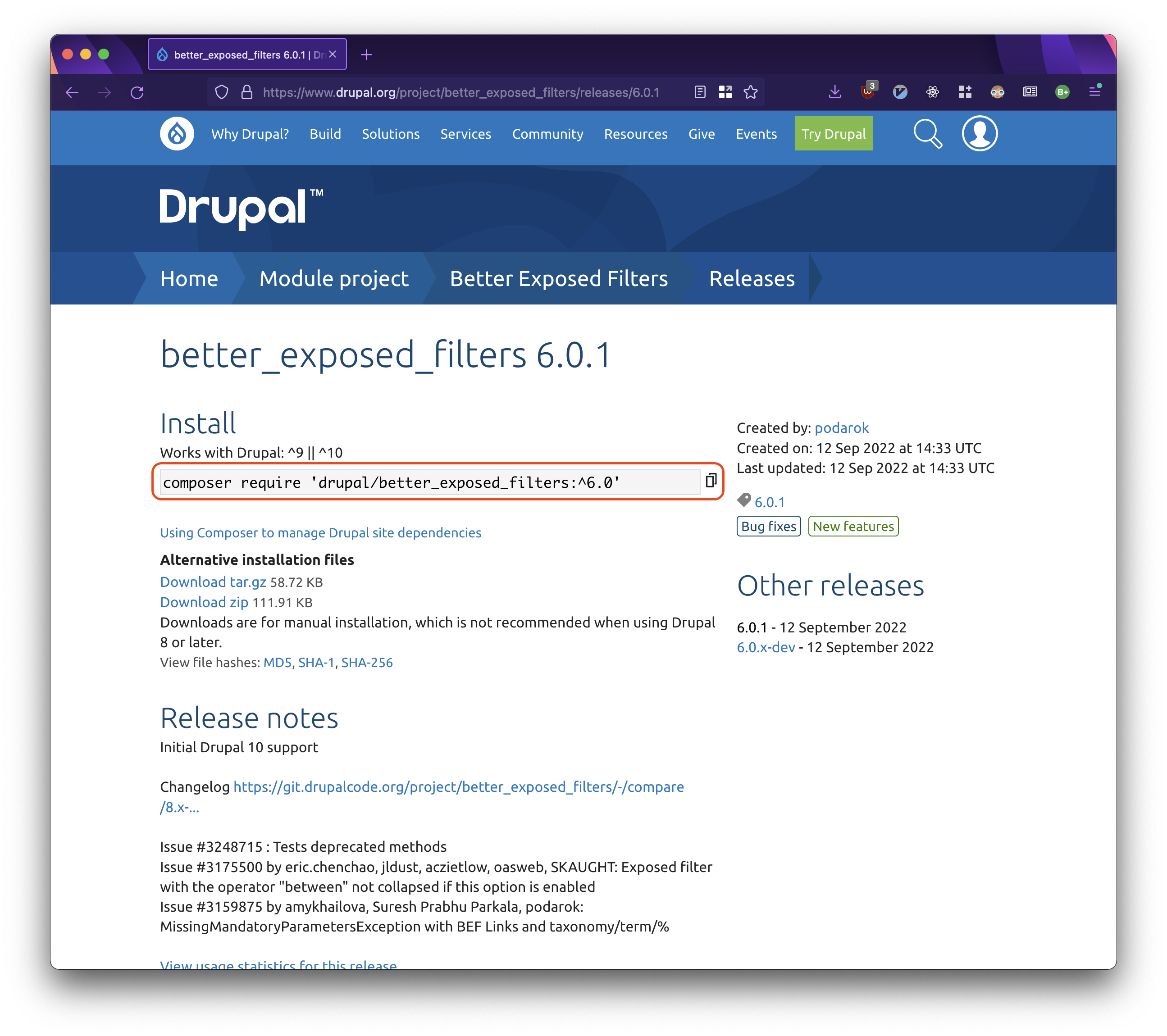View the MD5 file hash
1167x1036 pixels.
click(278, 662)
